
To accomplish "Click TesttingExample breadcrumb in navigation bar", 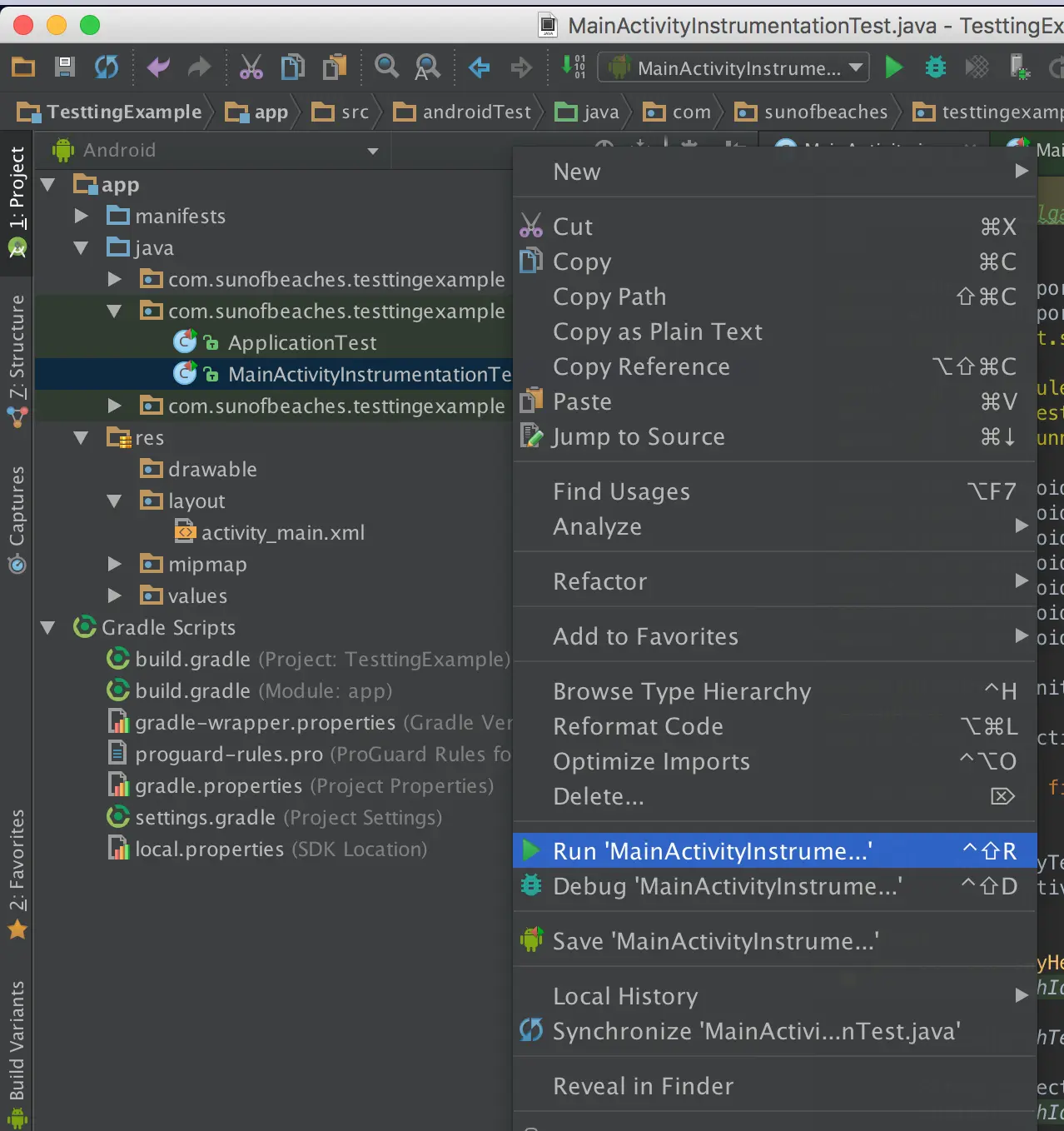I will pos(110,112).
